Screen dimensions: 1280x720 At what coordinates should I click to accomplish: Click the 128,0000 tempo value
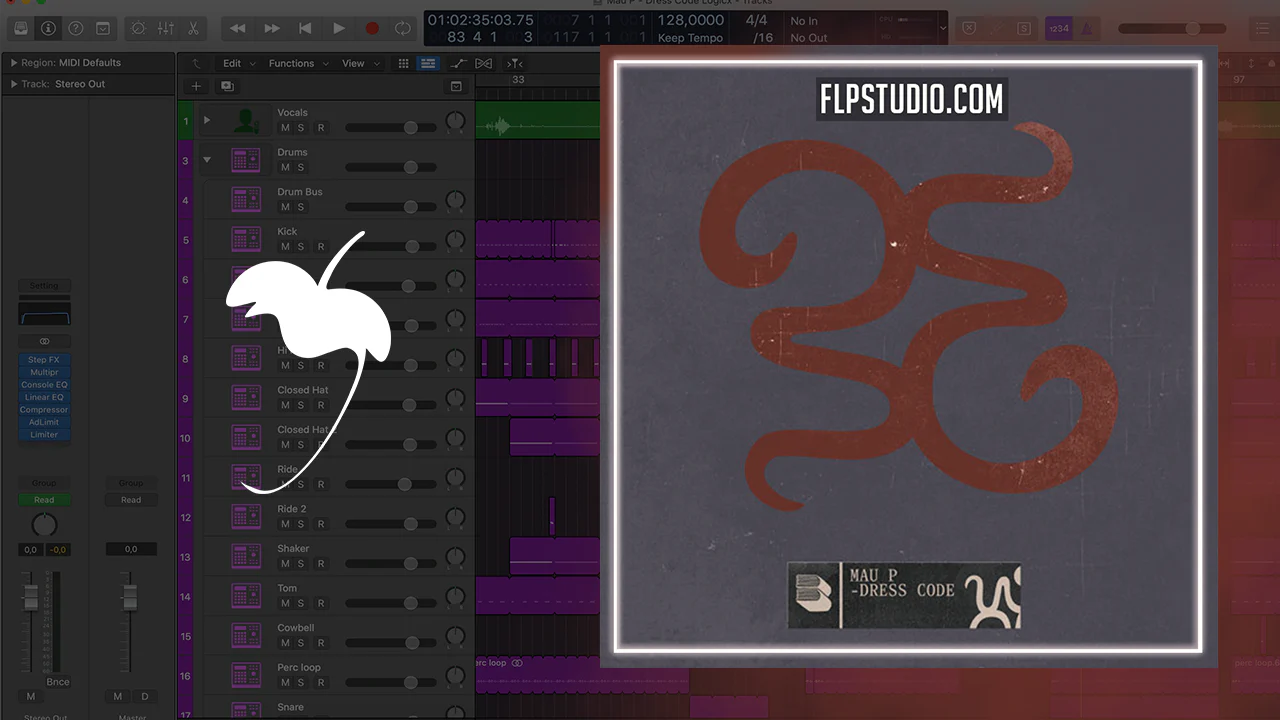[x=691, y=20]
